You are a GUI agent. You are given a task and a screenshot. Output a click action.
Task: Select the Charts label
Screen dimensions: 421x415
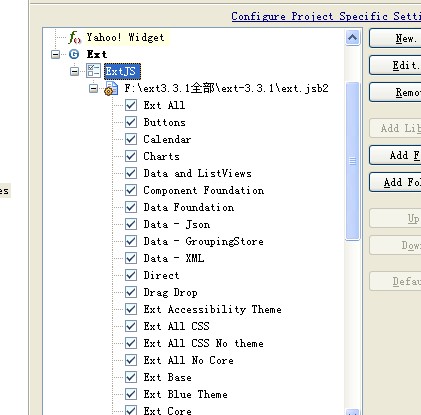click(x=162, y=156)
